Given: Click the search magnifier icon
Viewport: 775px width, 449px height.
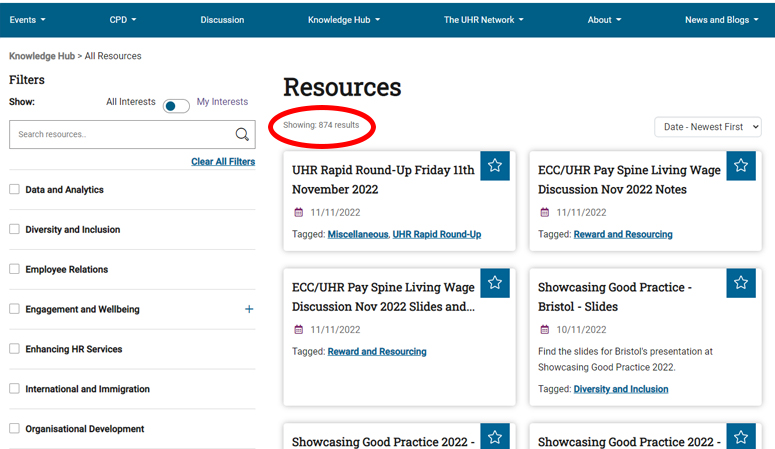Looking at the screenshot, I should [242, 134].
